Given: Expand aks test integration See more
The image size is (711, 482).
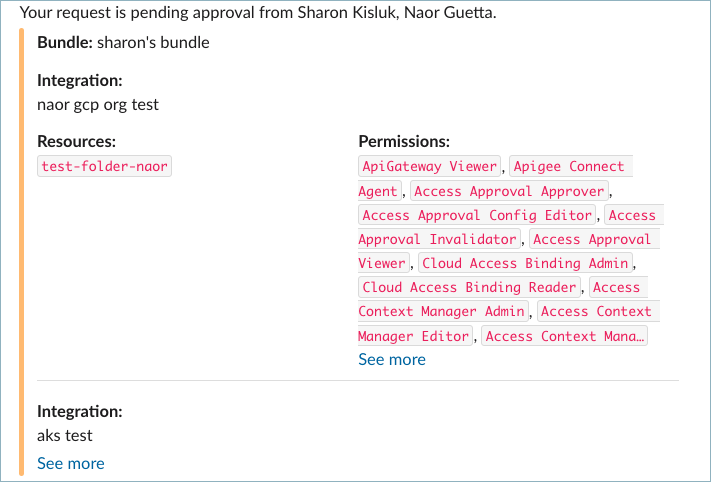Looking at the screenshot, I should [70, 463].
